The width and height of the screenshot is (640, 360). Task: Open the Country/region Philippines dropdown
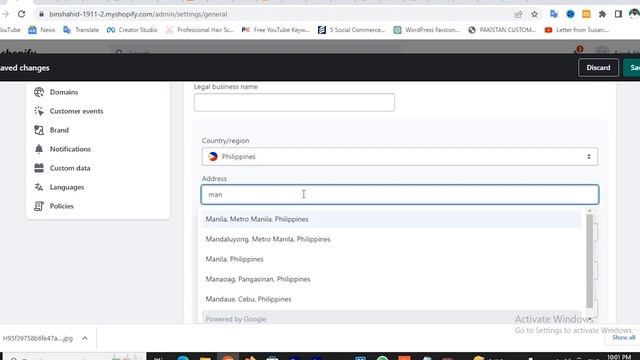pyautogui.click(x=400, y=157)
